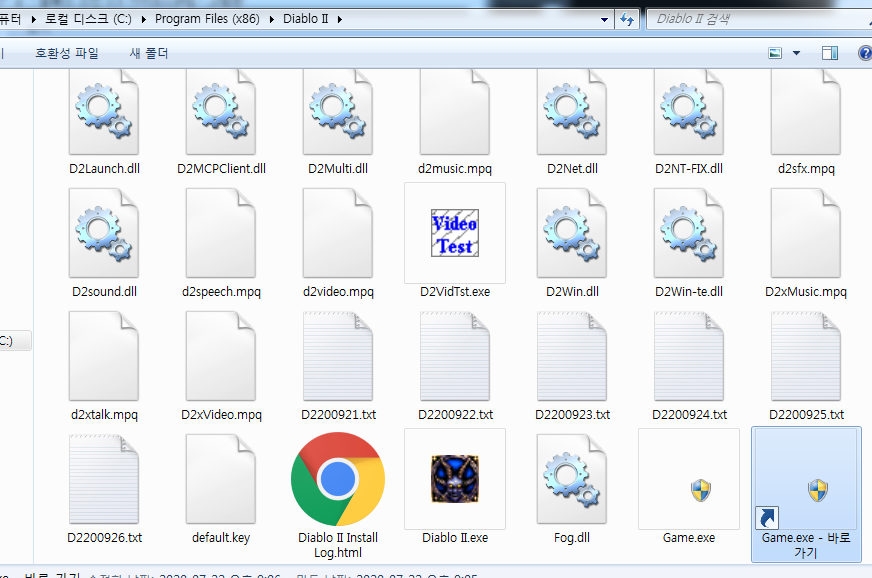Select the D2NT-FIX.dll file icon
The height and width of the screenshot is (578, 872).
688,112
